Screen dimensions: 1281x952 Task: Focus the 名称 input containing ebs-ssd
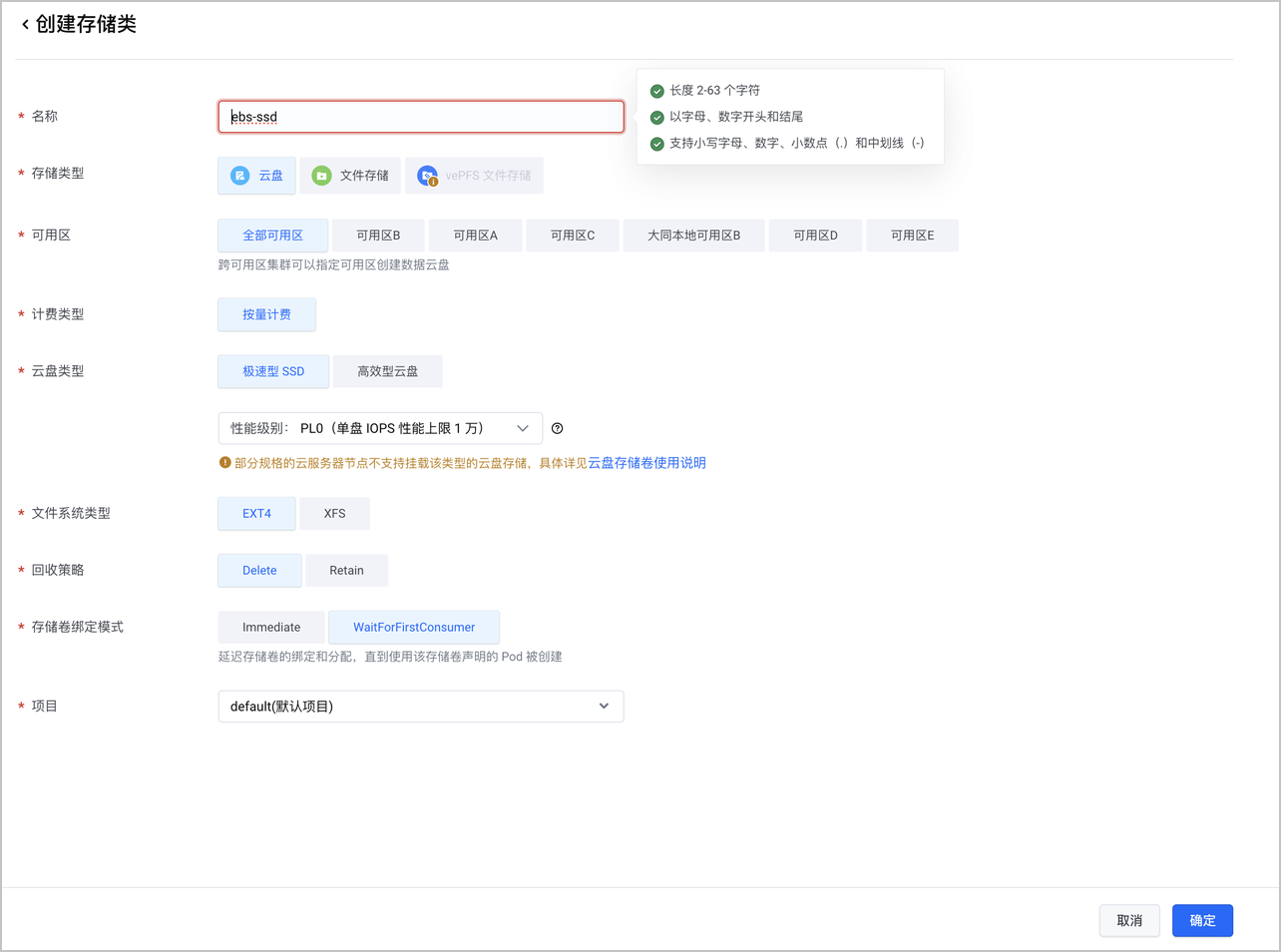tap(421, 117)
